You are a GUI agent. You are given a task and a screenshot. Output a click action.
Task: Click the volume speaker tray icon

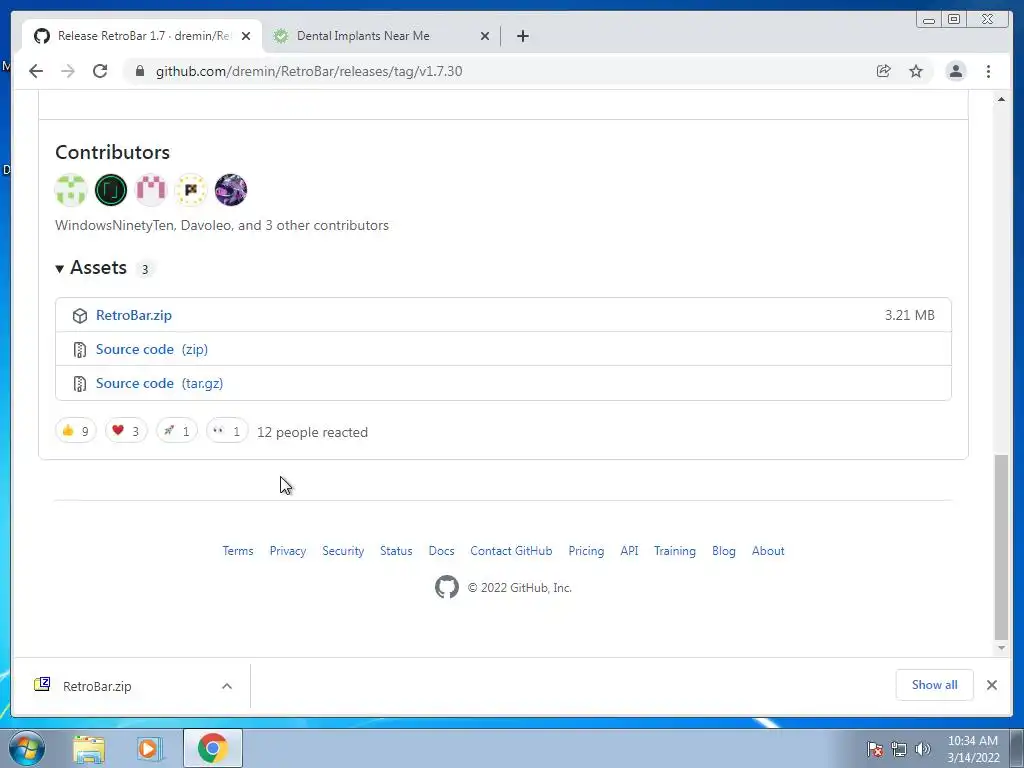click(x=923, y=749)
